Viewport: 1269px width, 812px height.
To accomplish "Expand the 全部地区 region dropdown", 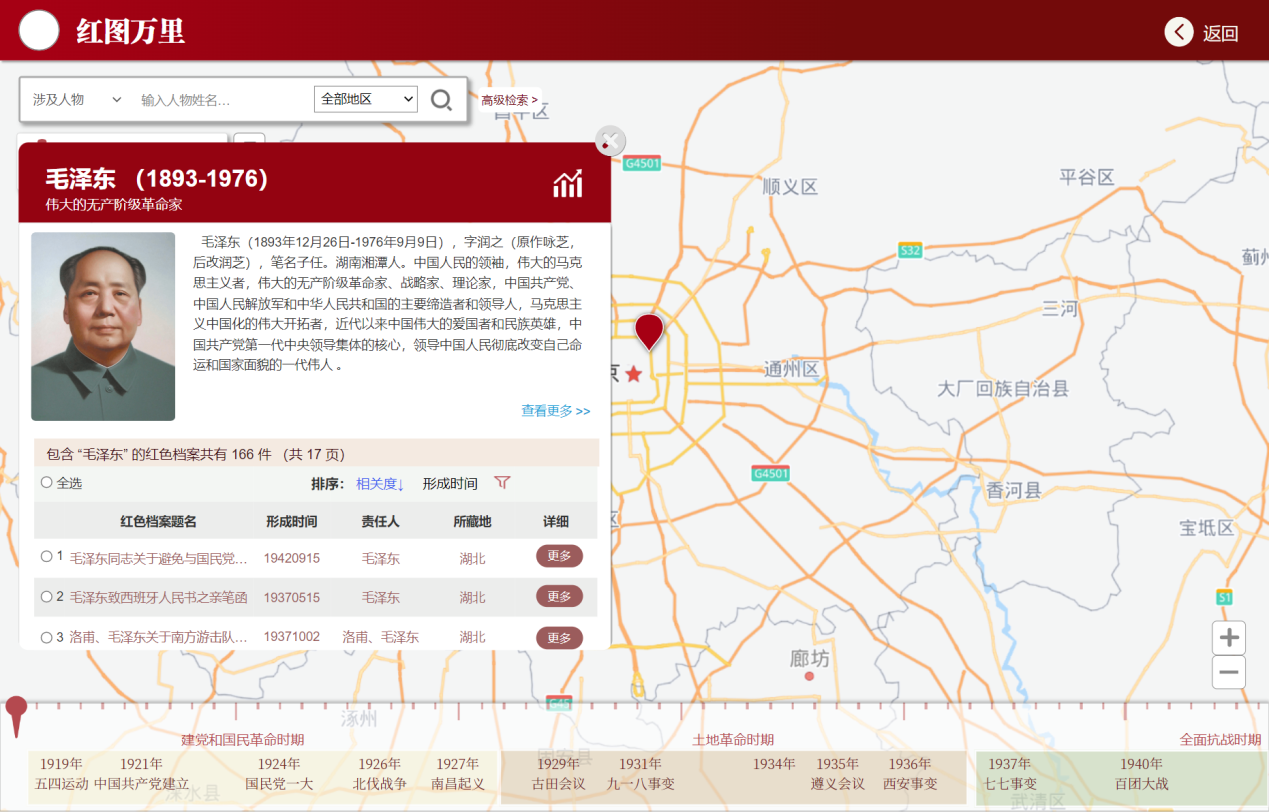I will (x=365, y=99).
